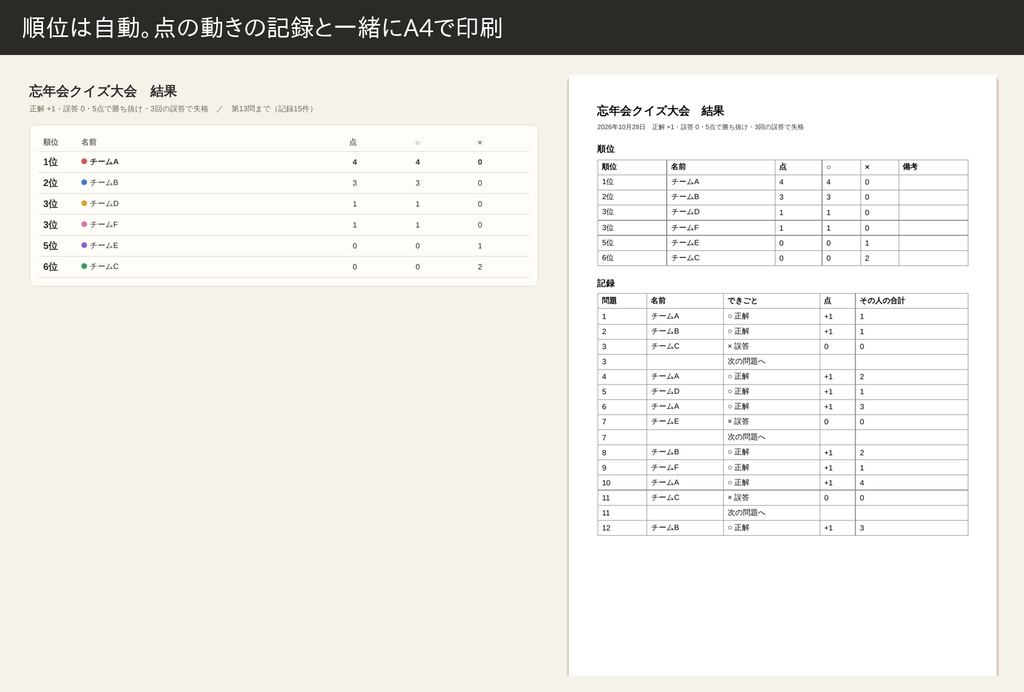1024x692 pixels.
Task: Click the × count '2' on left チームC row
Action: [480, 266]
